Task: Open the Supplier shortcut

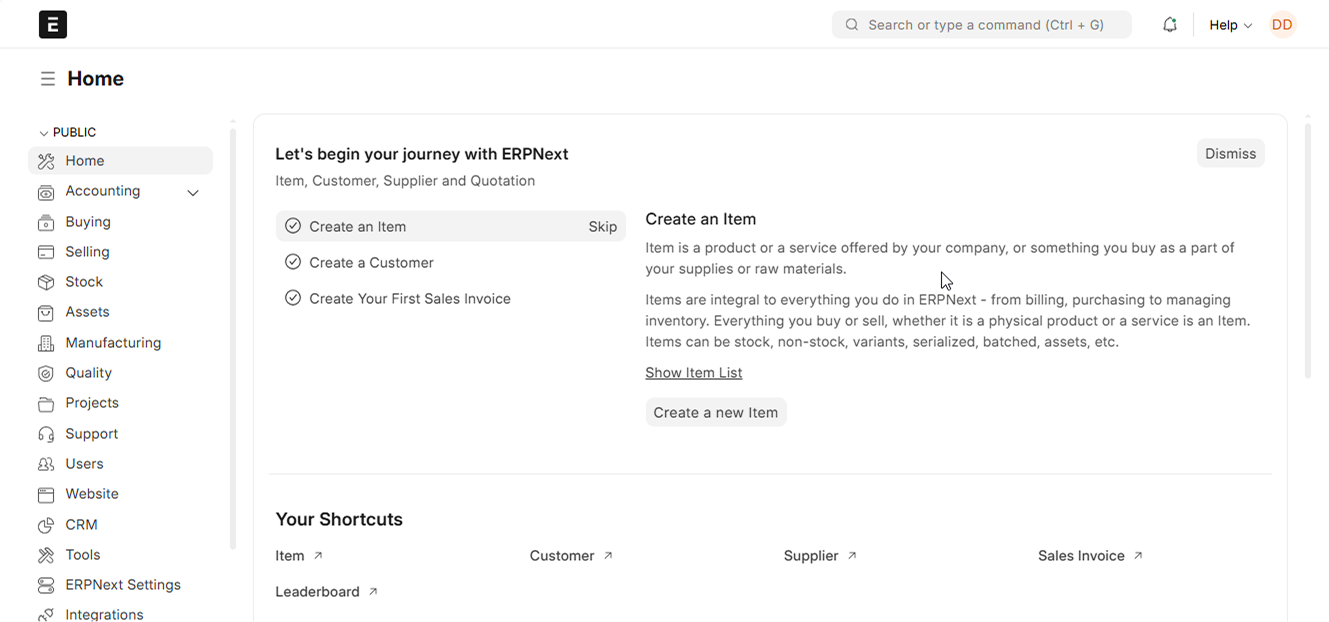Action: 811,556
